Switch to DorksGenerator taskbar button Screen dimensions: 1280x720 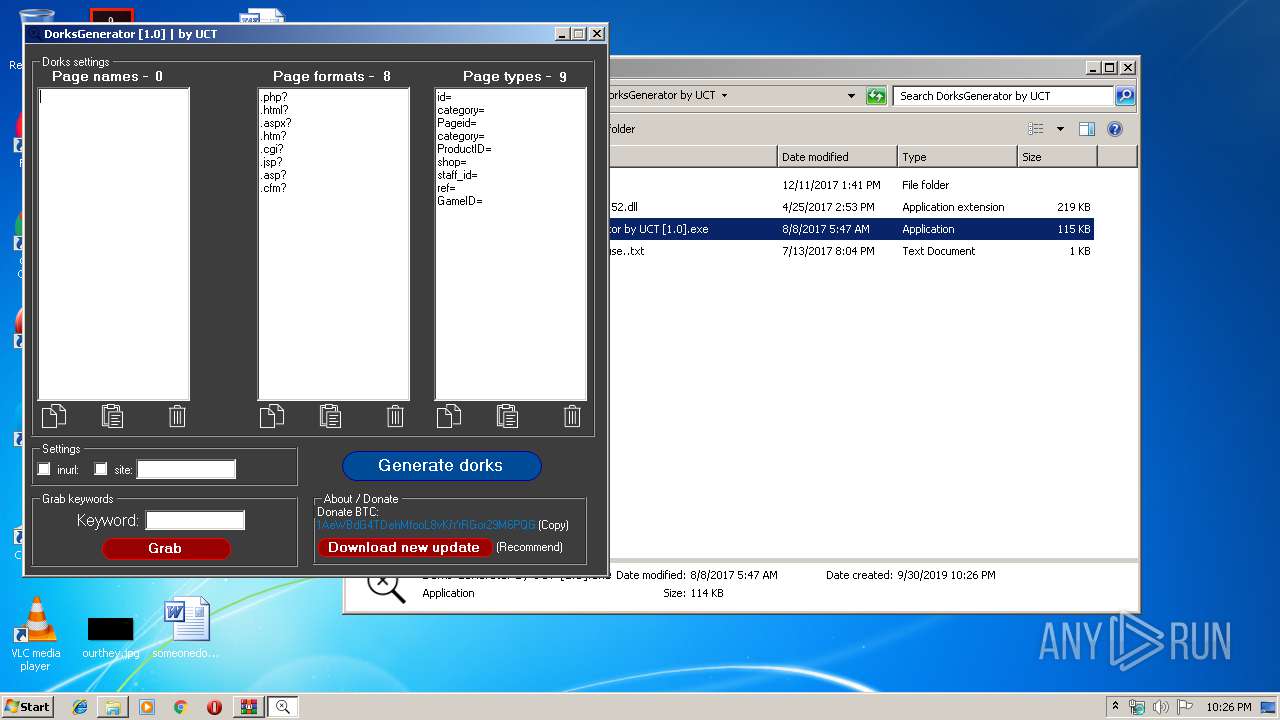tap(282, 707)
